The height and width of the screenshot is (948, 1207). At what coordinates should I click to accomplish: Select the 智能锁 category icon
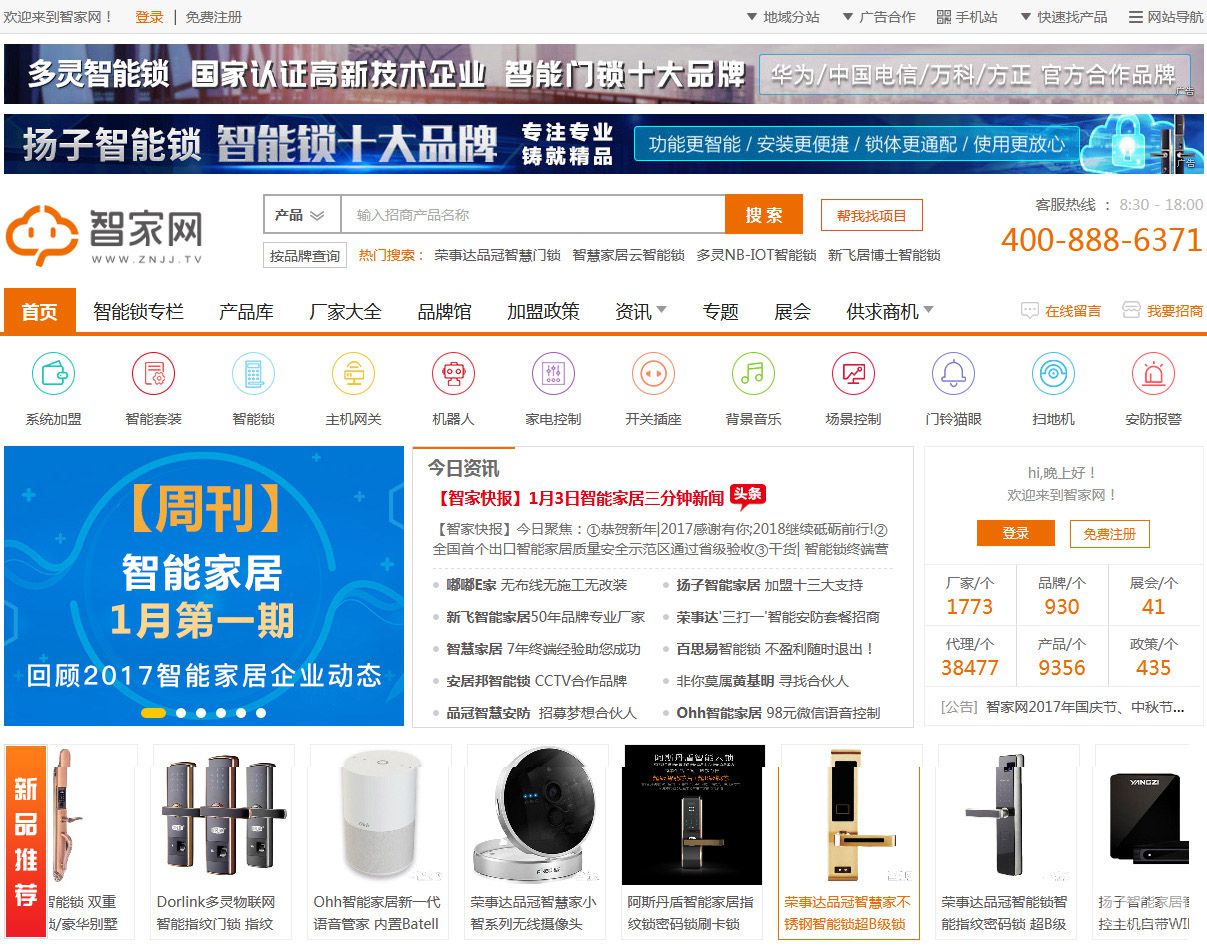pyautogui.click(x=254, y=374)
